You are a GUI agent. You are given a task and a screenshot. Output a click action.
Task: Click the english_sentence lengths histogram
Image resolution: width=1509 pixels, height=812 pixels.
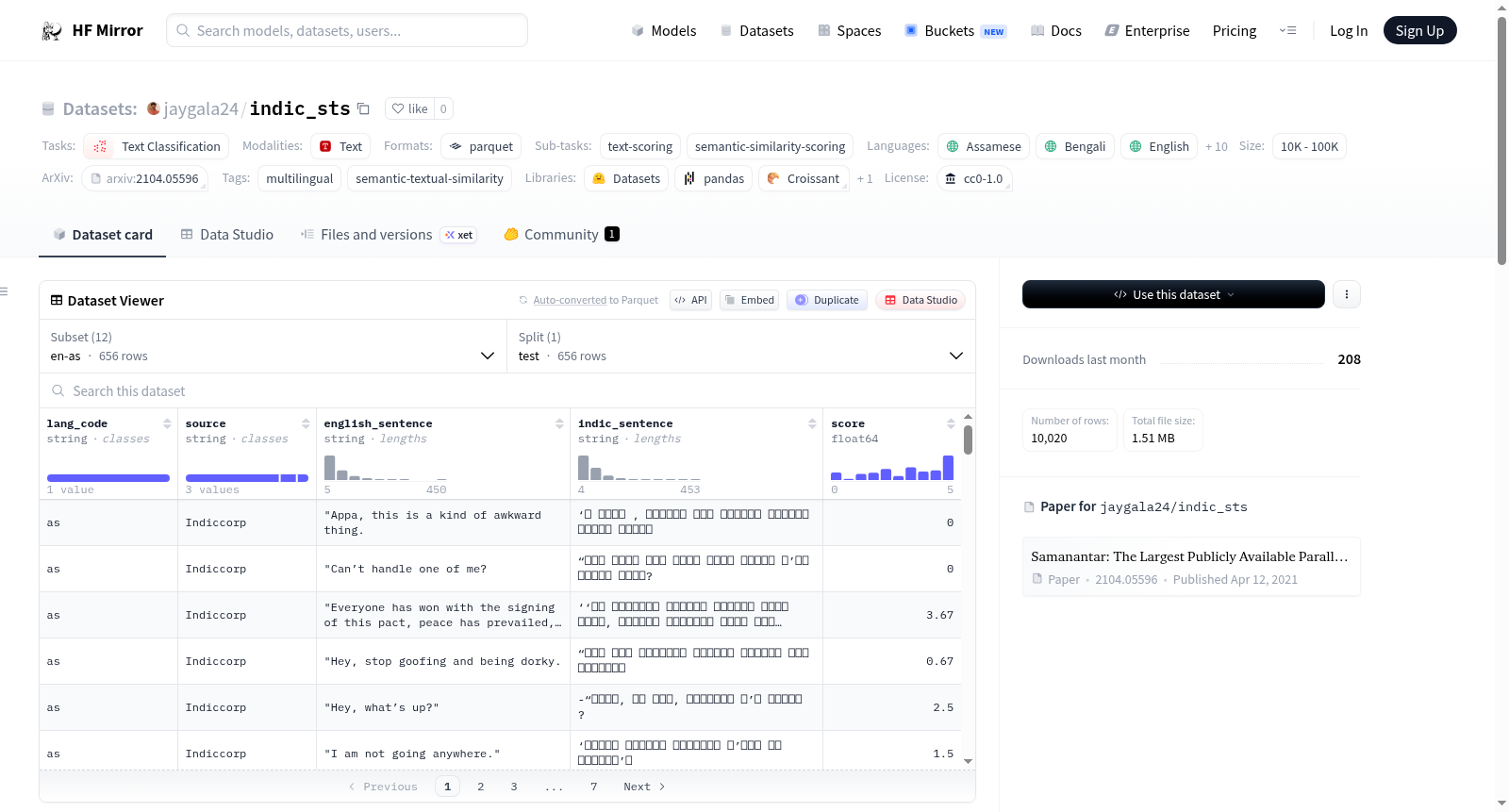point(385,468)
